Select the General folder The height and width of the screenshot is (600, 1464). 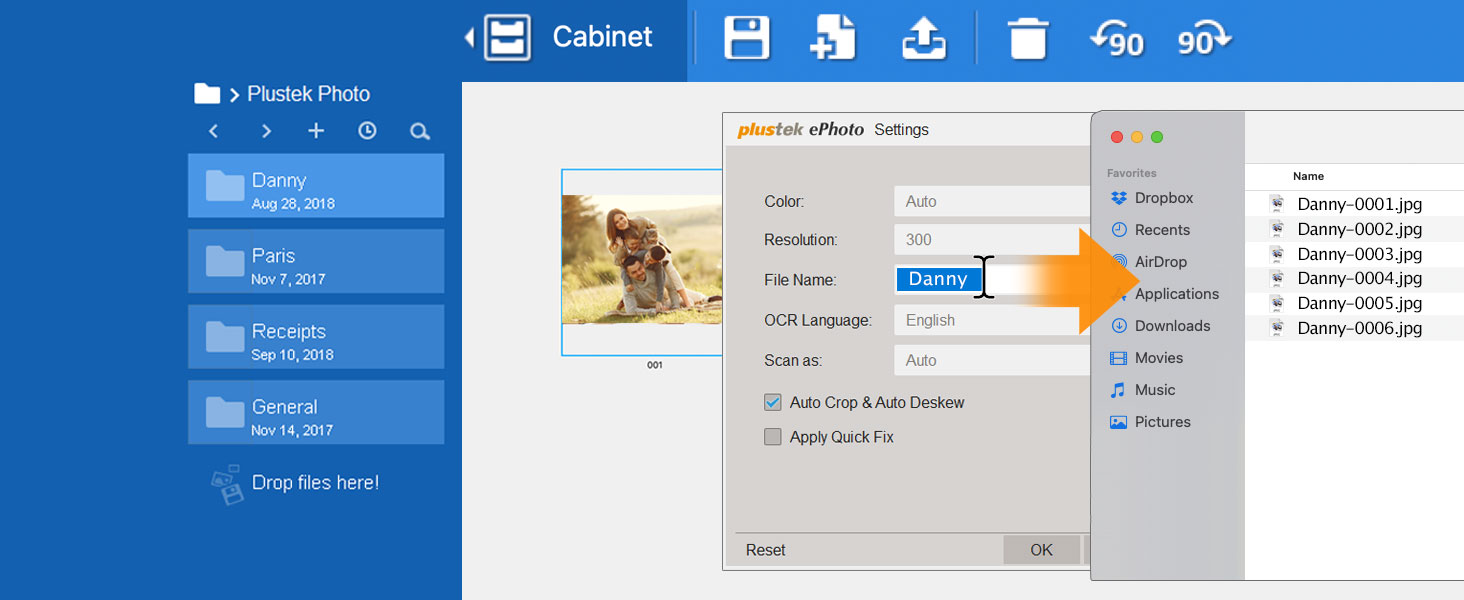coord(316,412)
